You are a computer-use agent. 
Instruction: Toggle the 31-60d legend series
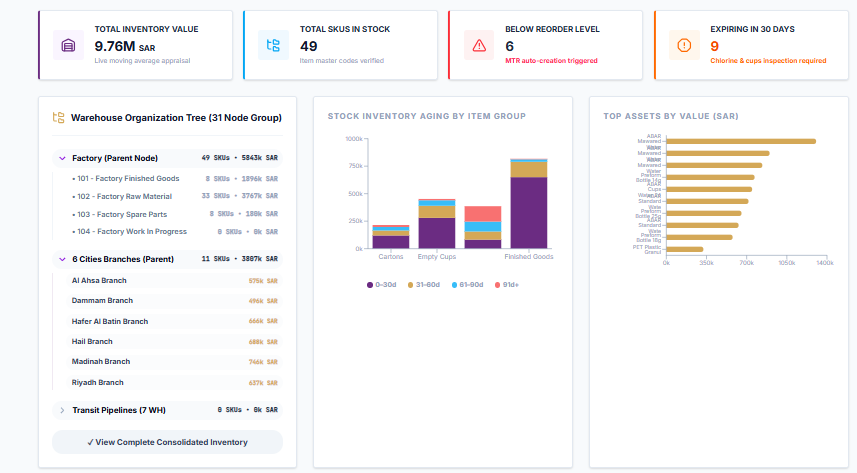[x=424, y=285]
